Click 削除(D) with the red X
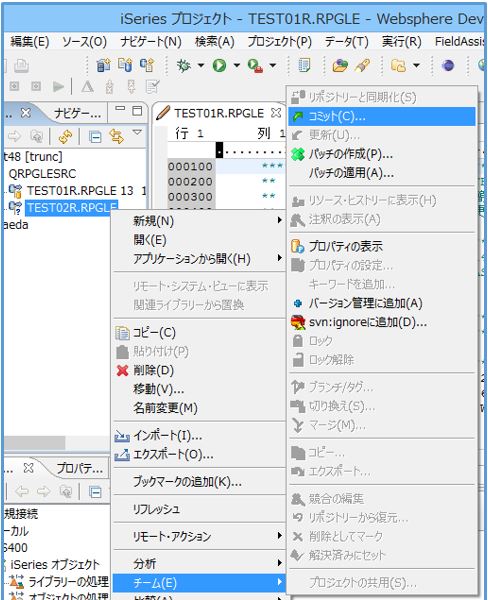 click(199, 370)
